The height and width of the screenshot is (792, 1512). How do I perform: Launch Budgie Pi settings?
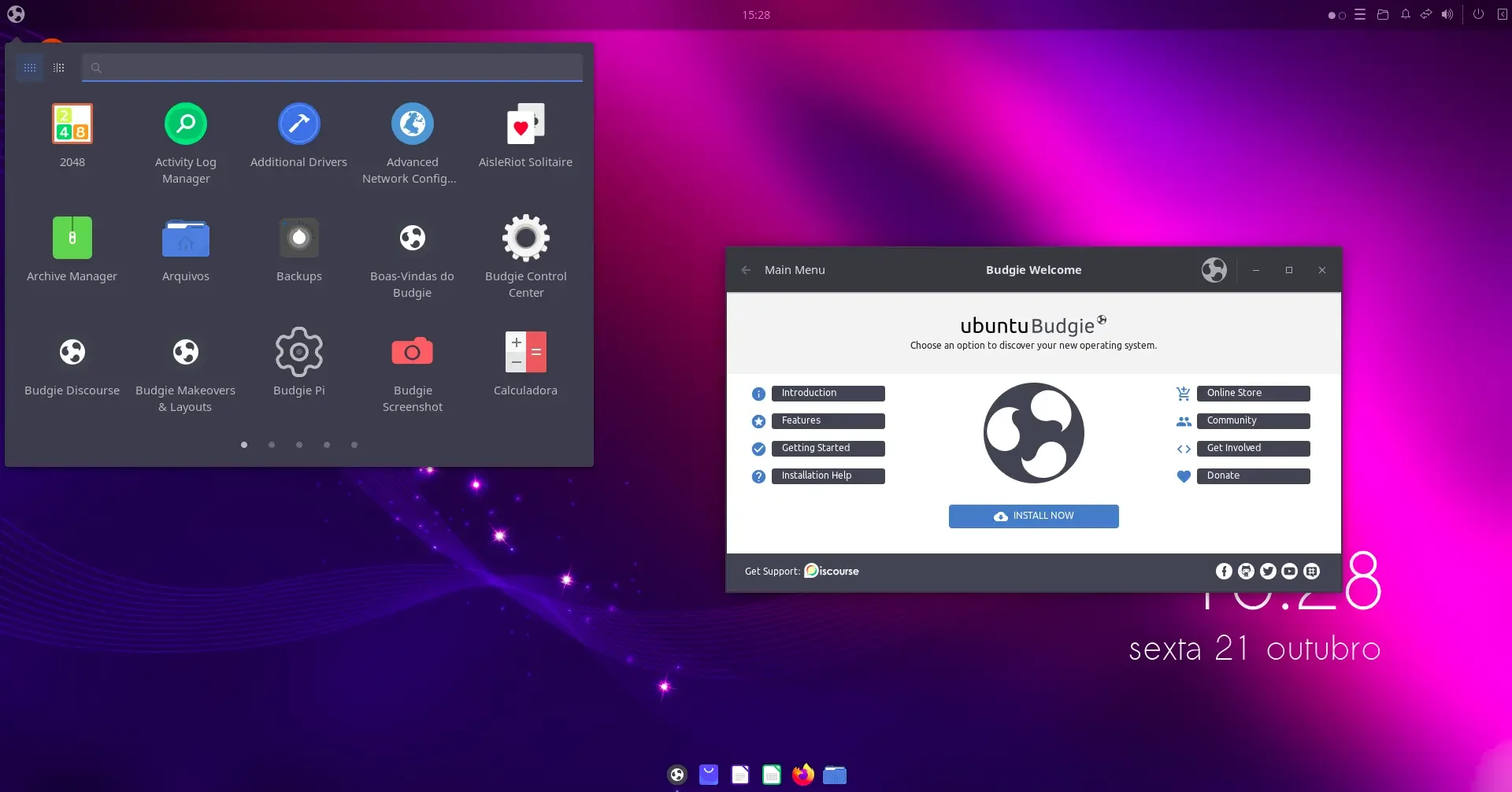click(x=299, y=364)
